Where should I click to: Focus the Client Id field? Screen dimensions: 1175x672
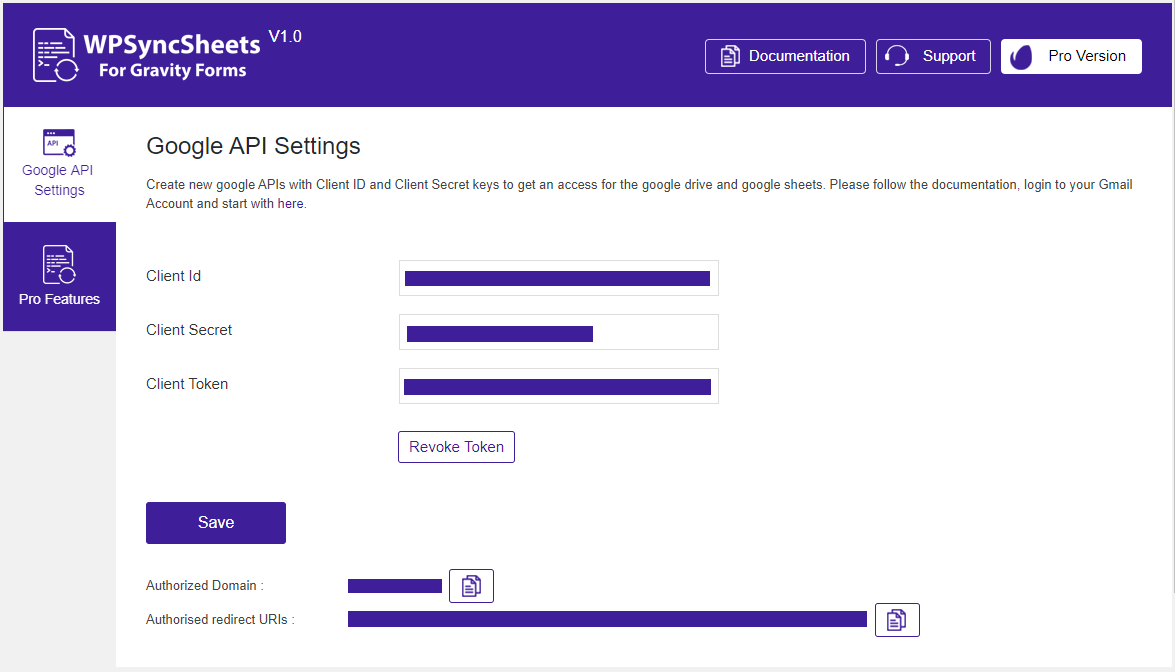point(558,278)
